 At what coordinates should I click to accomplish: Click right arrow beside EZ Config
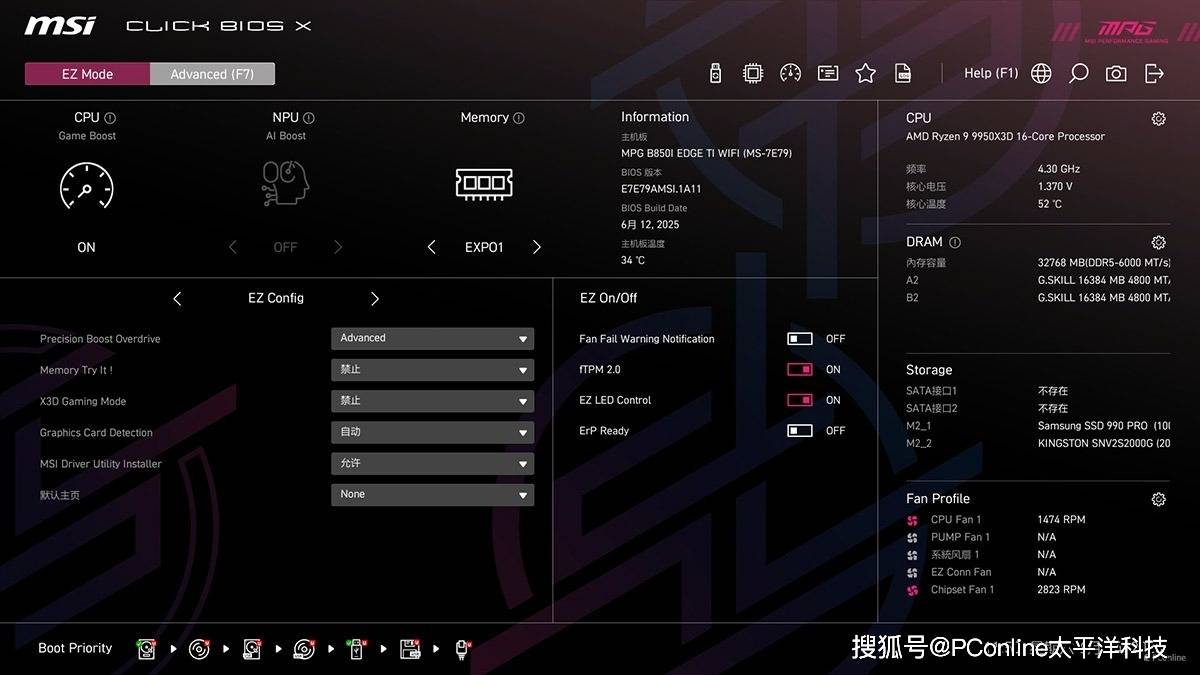(375, 298)
